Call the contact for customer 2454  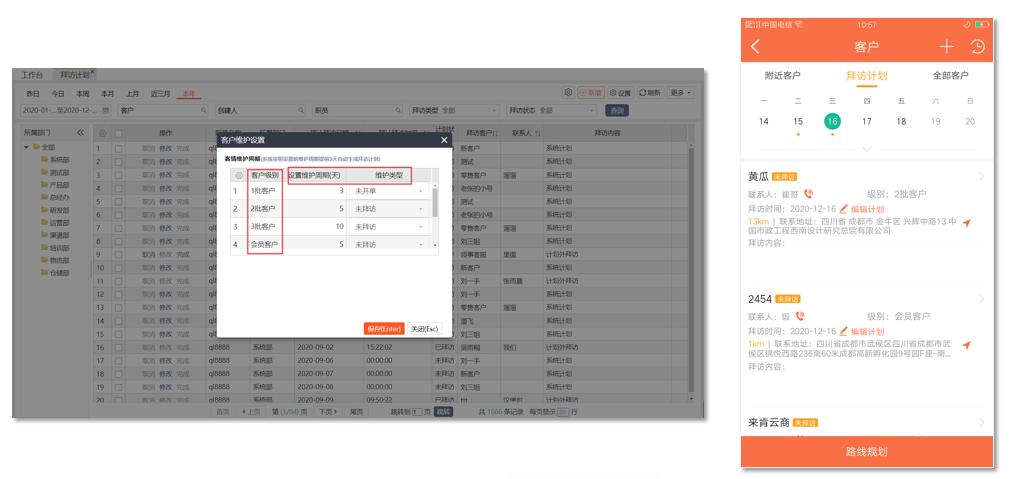[800, 316]
